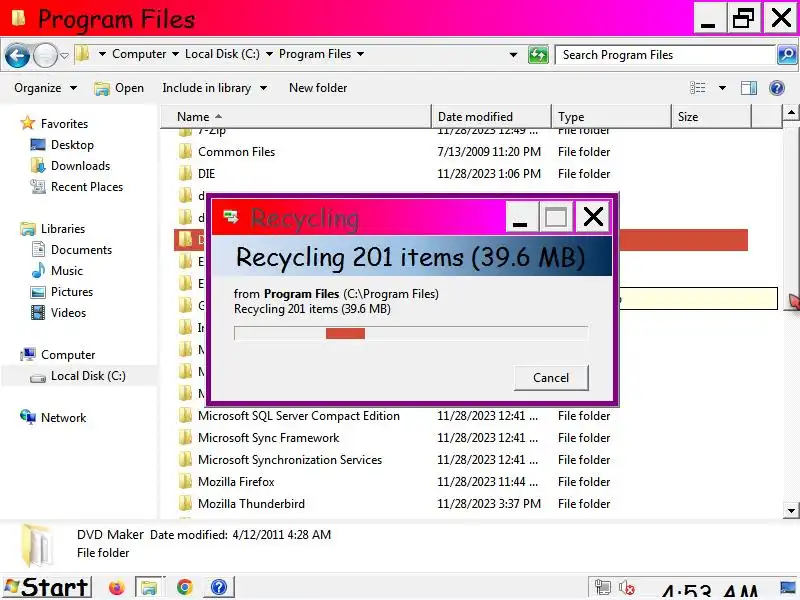Viewport: 800px width, 600px height.
Task: Expand the Program Files breadcrumb dropdown
Action: pyautogui.click(x=360, y=54)
